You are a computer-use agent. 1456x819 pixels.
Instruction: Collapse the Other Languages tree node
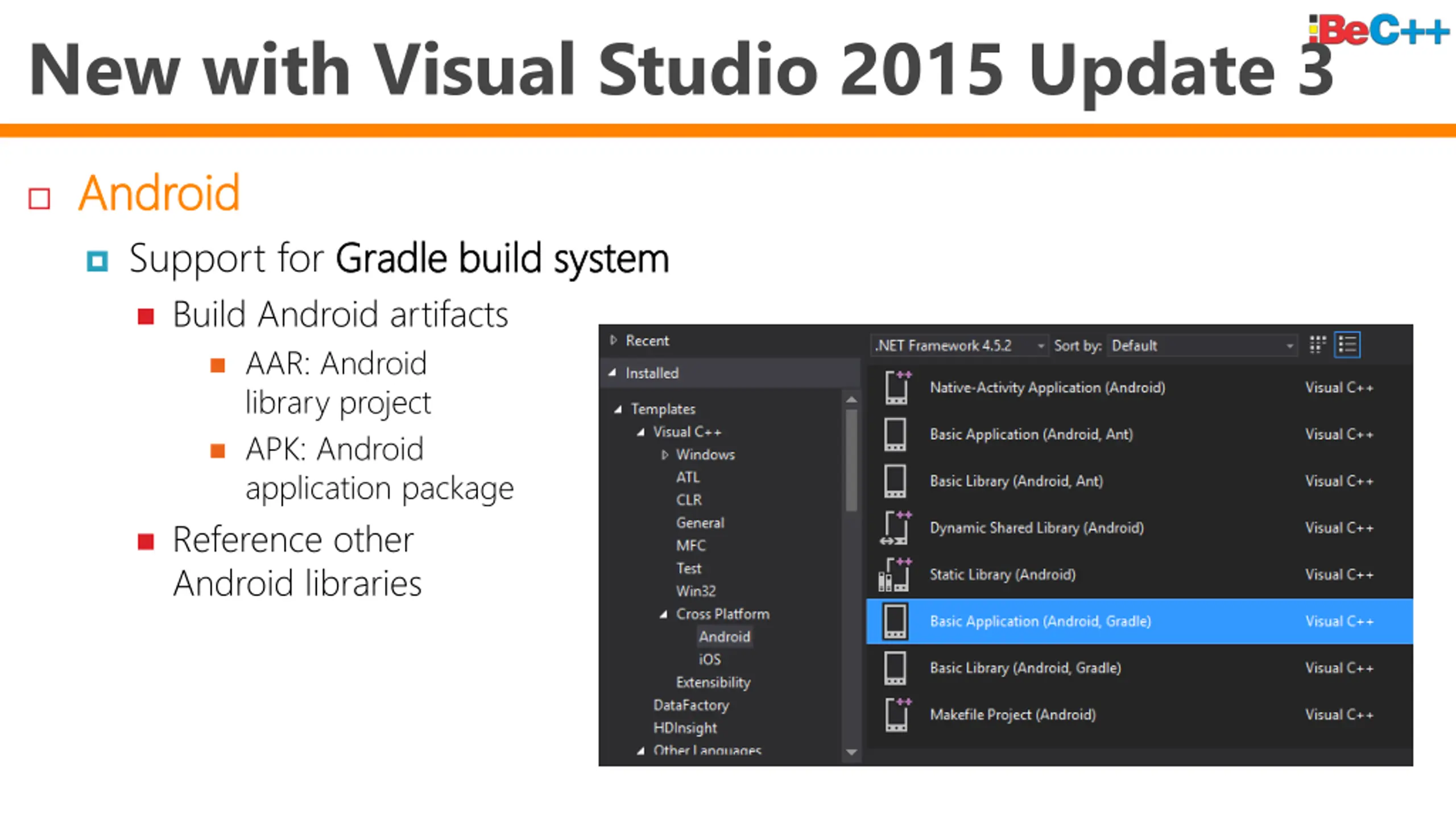[641, 751]
